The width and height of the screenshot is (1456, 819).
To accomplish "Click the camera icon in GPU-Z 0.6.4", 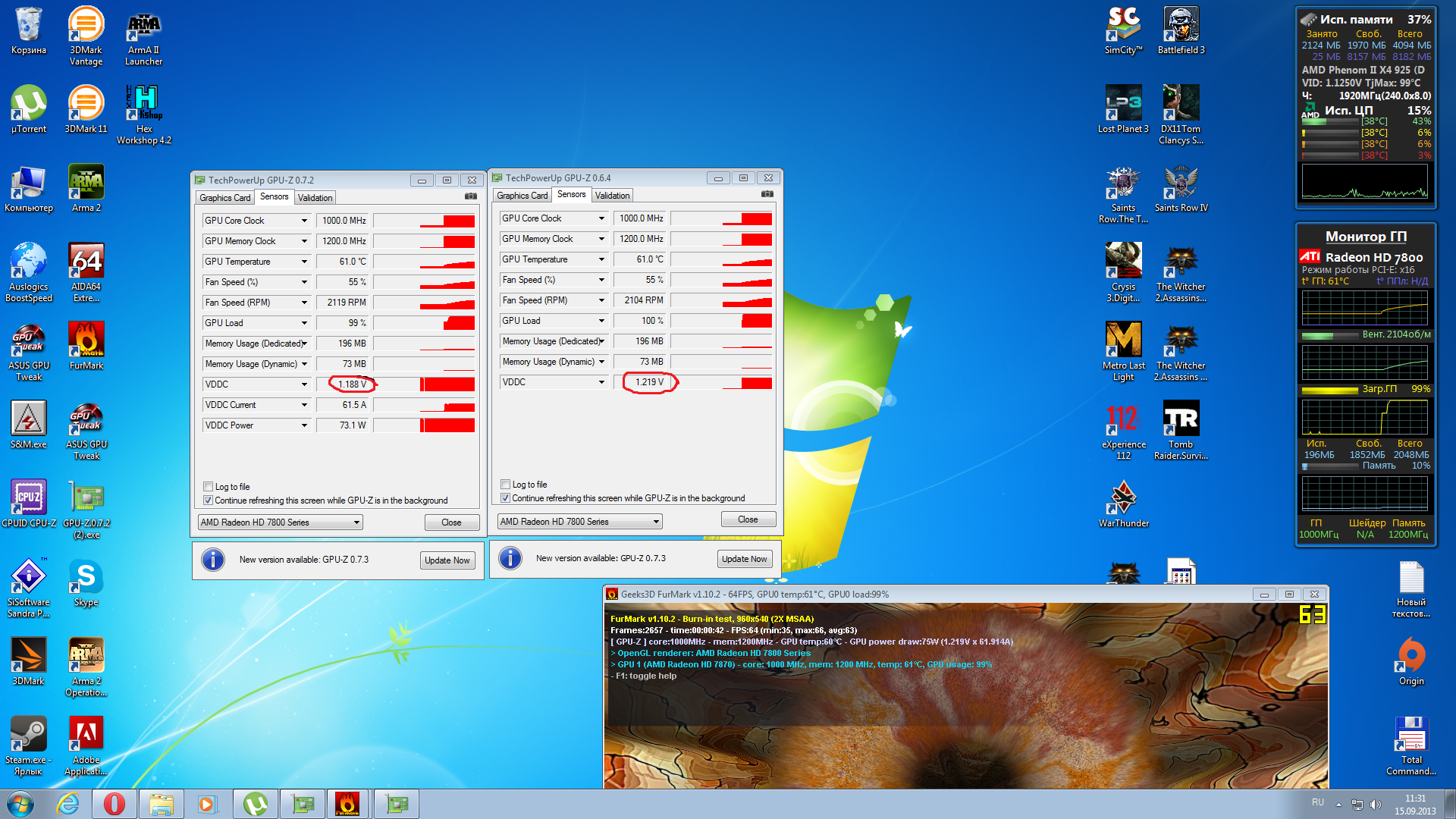I will 767,194.
